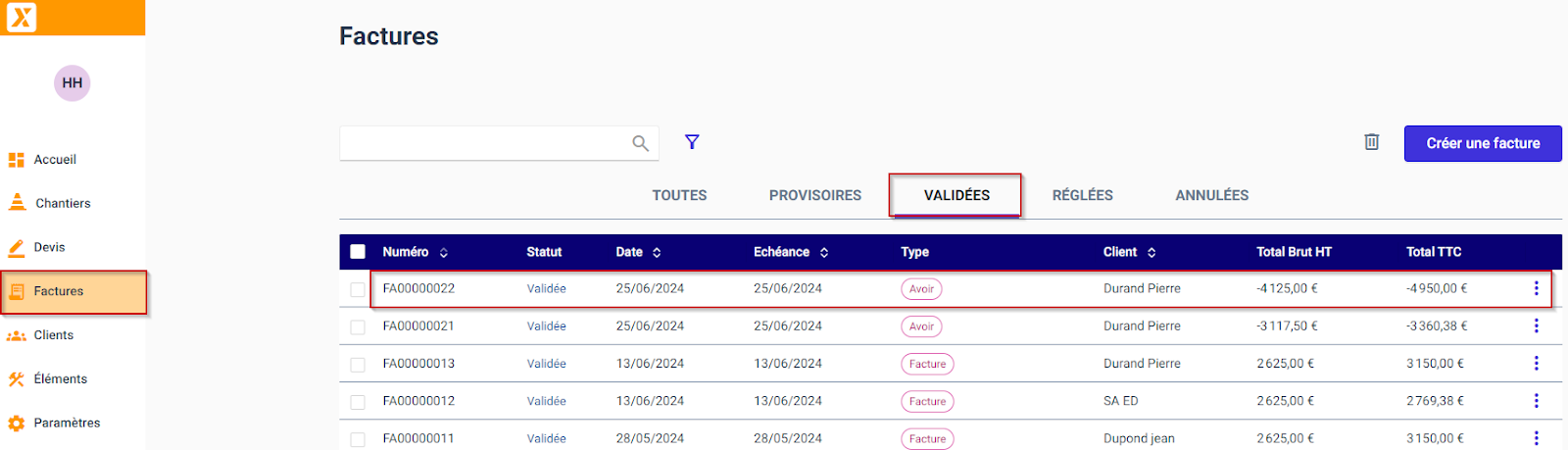Click the Type column header

click(914, 252)
